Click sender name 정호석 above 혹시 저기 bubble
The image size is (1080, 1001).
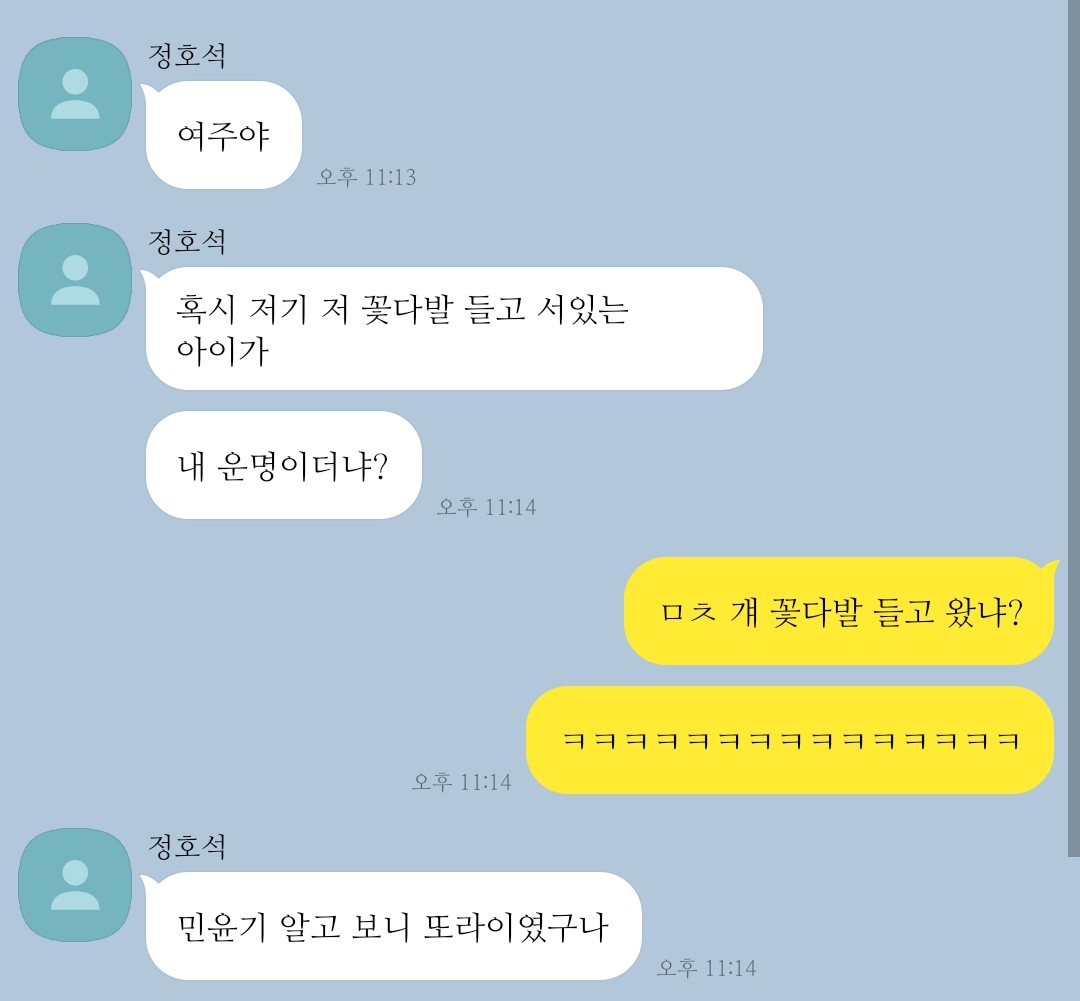coord(187,242)
